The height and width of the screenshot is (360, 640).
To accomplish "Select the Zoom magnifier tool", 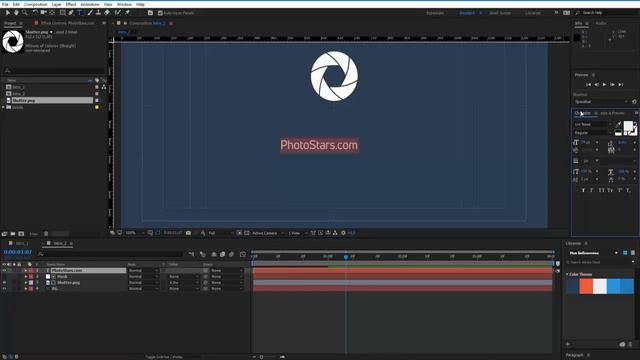I will tap(25, 13).
